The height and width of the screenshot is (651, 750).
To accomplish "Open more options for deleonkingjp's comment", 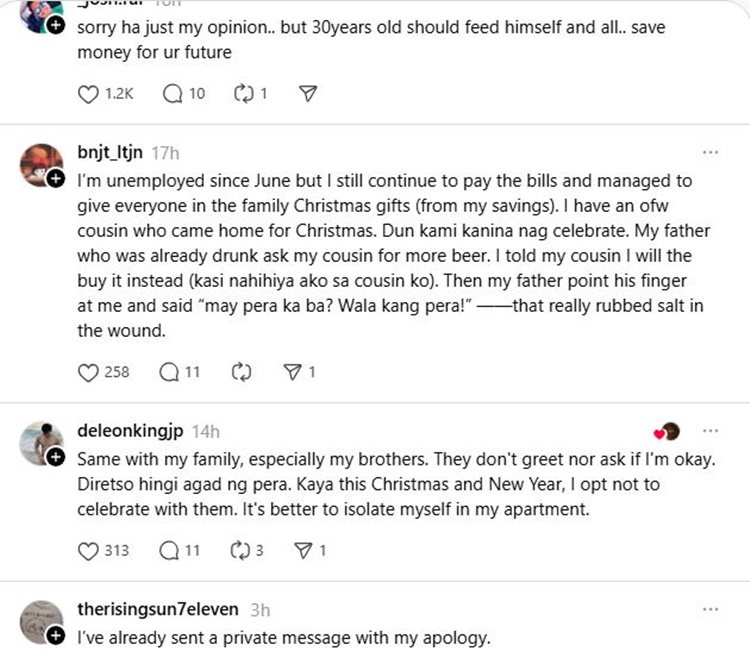I will tap(711, 431).
